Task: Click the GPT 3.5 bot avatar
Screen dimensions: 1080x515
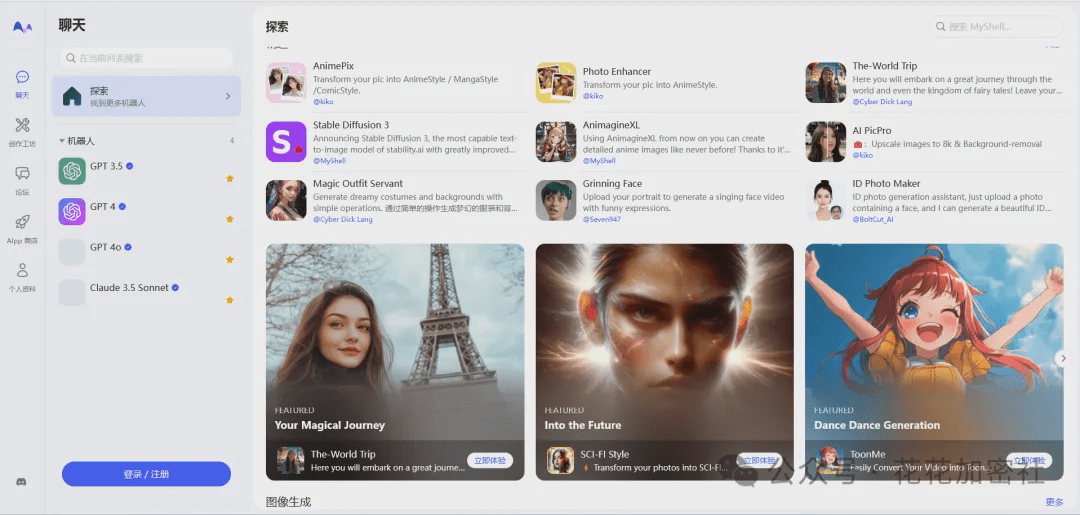Action: [x=72, y=171]
